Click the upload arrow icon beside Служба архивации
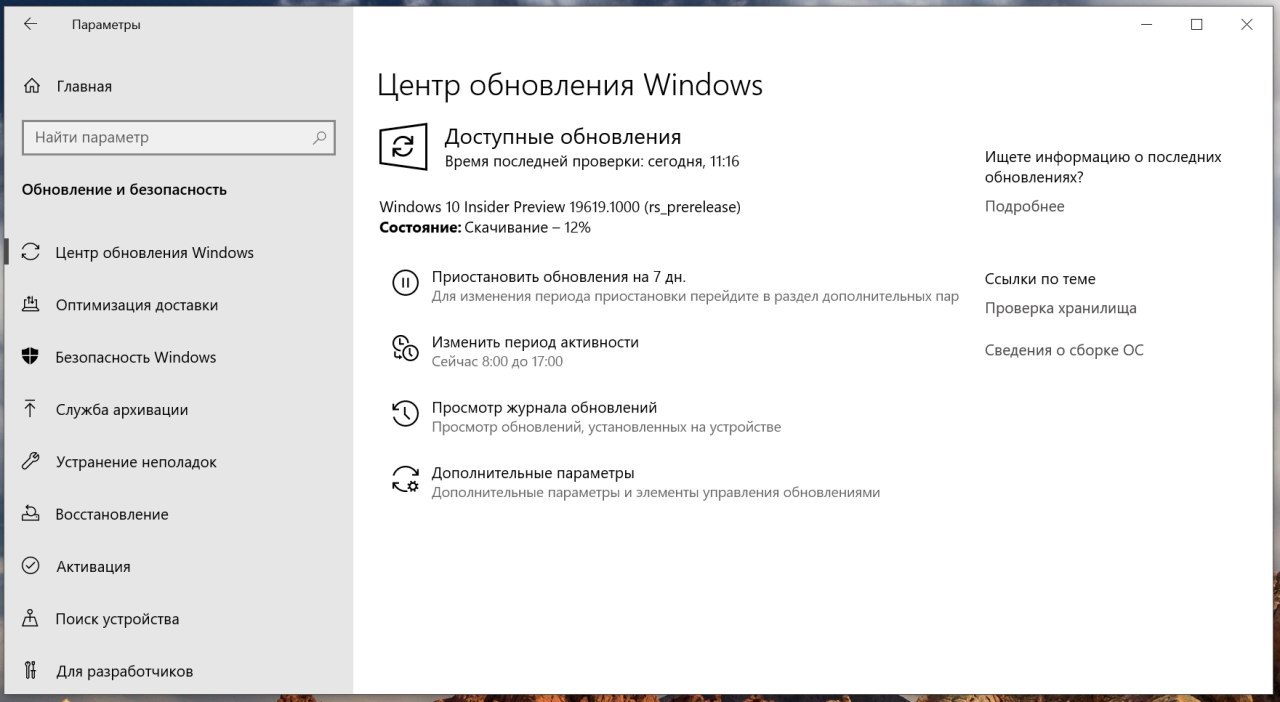The width and height of the screenshot is (1280, 702). coord(31,409)
